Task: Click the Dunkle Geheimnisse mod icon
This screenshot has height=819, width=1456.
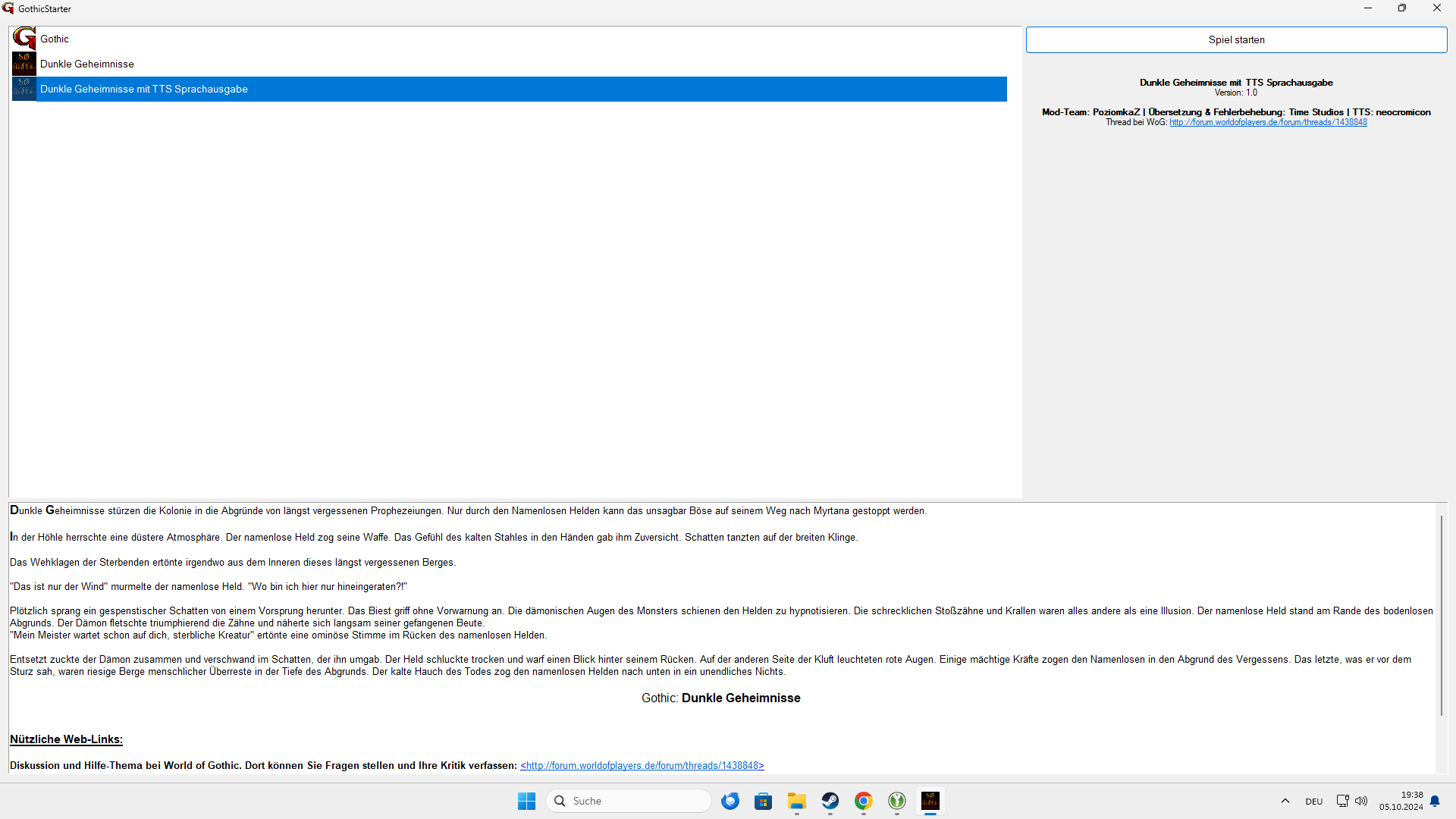Action: [x=24, y=64]
